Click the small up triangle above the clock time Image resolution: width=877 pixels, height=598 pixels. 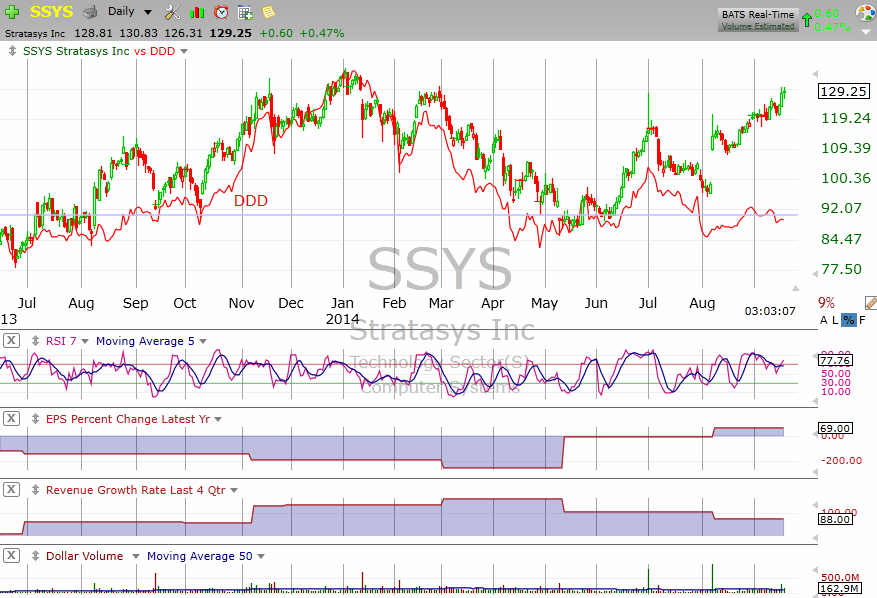pyautogui.click(x=795, y=288)
